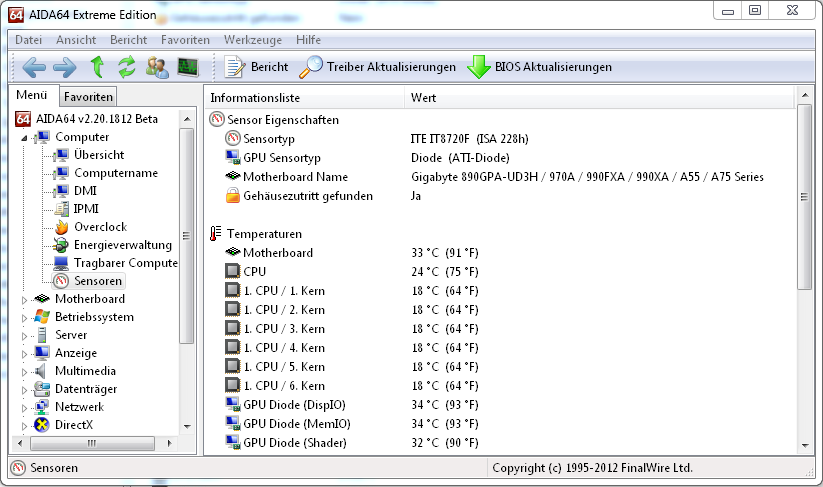823x487 pixels.
Task: Select the Motherboard temperature row
Action: point(499,253)
